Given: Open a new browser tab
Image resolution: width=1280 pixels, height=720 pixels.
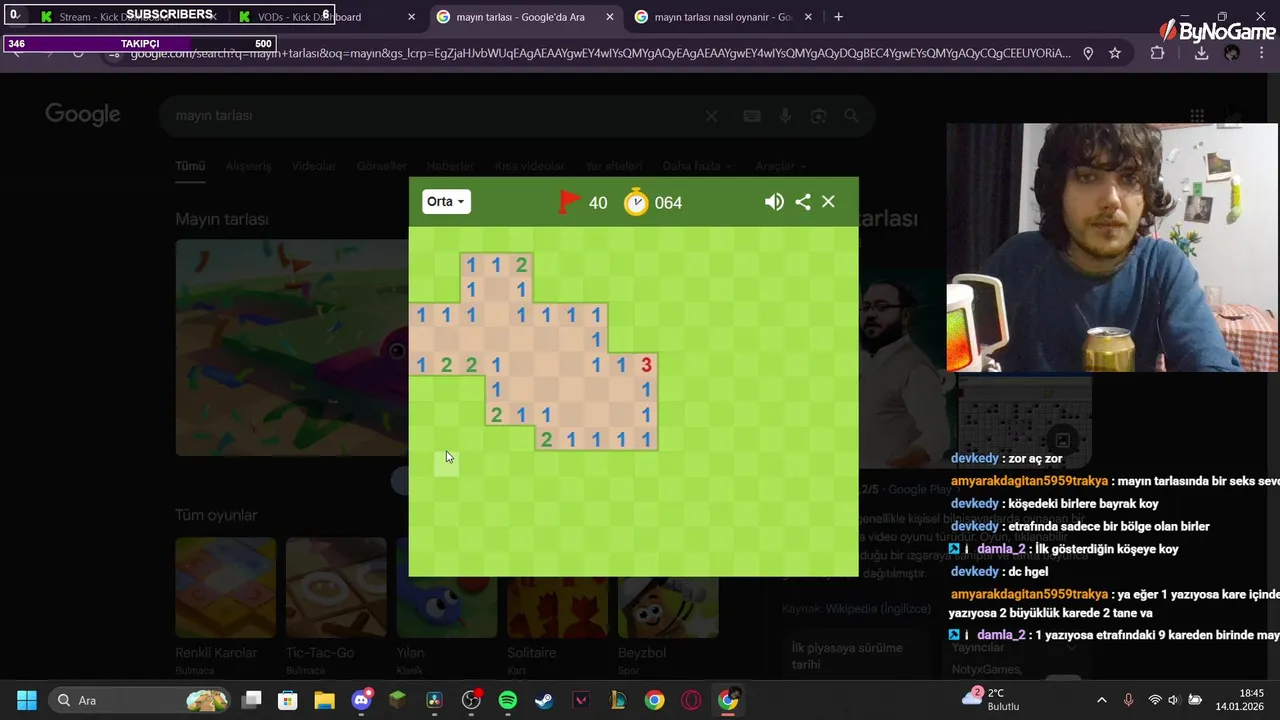Looking at the screenshot, I should click(838, 17).
